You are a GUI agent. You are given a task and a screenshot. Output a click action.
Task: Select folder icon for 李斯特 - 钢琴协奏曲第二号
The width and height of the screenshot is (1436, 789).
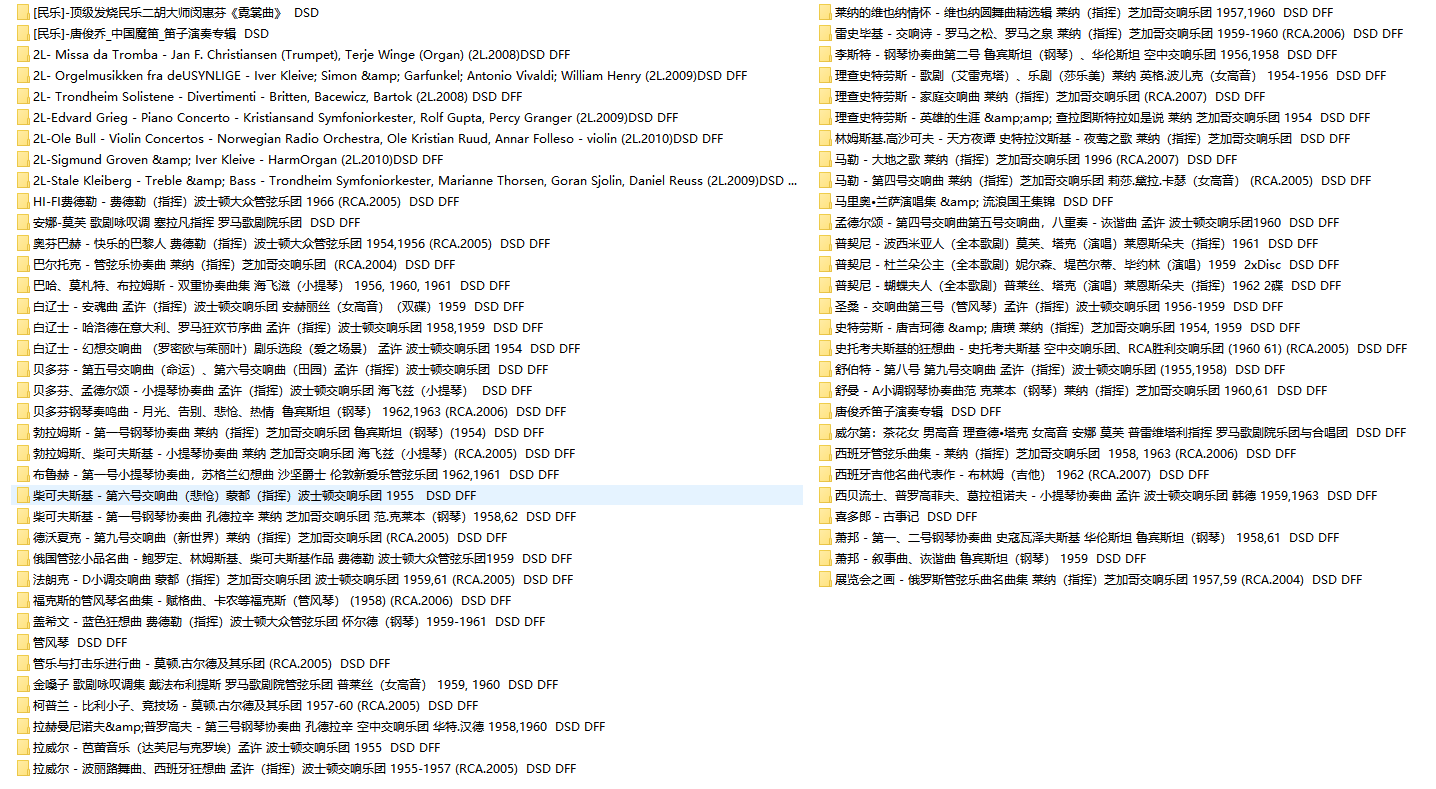tap(825, 54)
